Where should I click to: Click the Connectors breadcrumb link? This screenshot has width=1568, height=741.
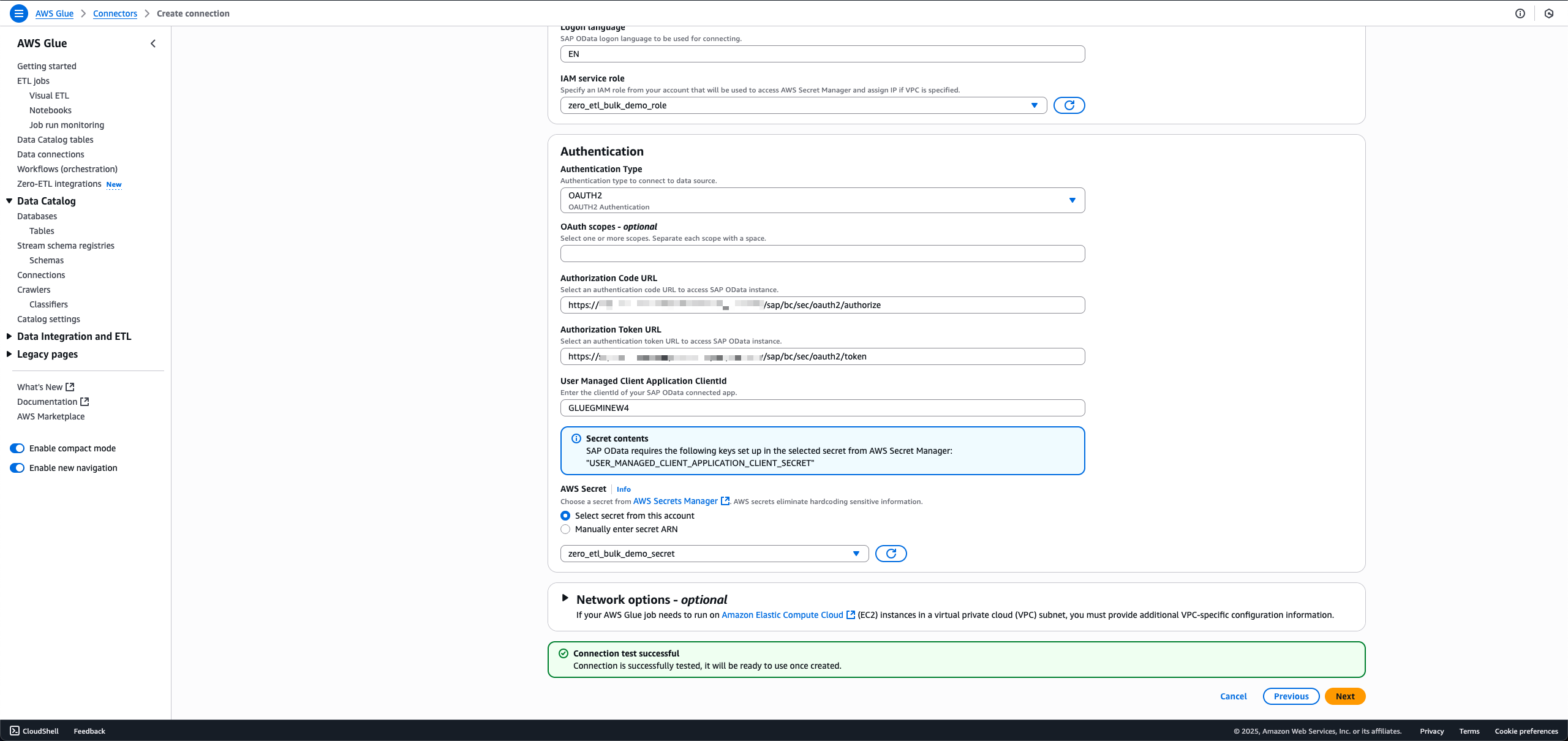pyautogui.click(x=115, y=13)
